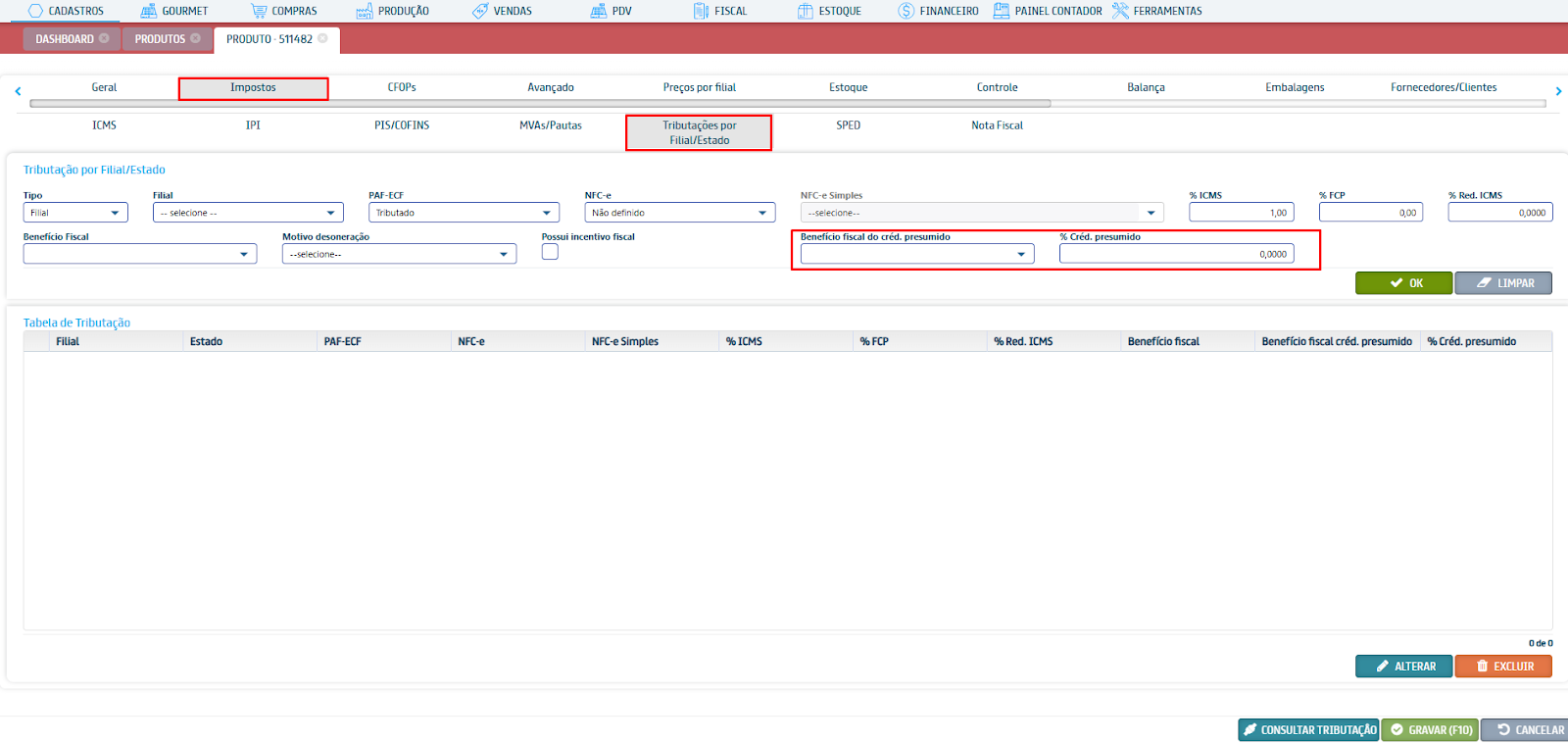
Task: Open the SPED sub-tab
Action: point(849,125)
